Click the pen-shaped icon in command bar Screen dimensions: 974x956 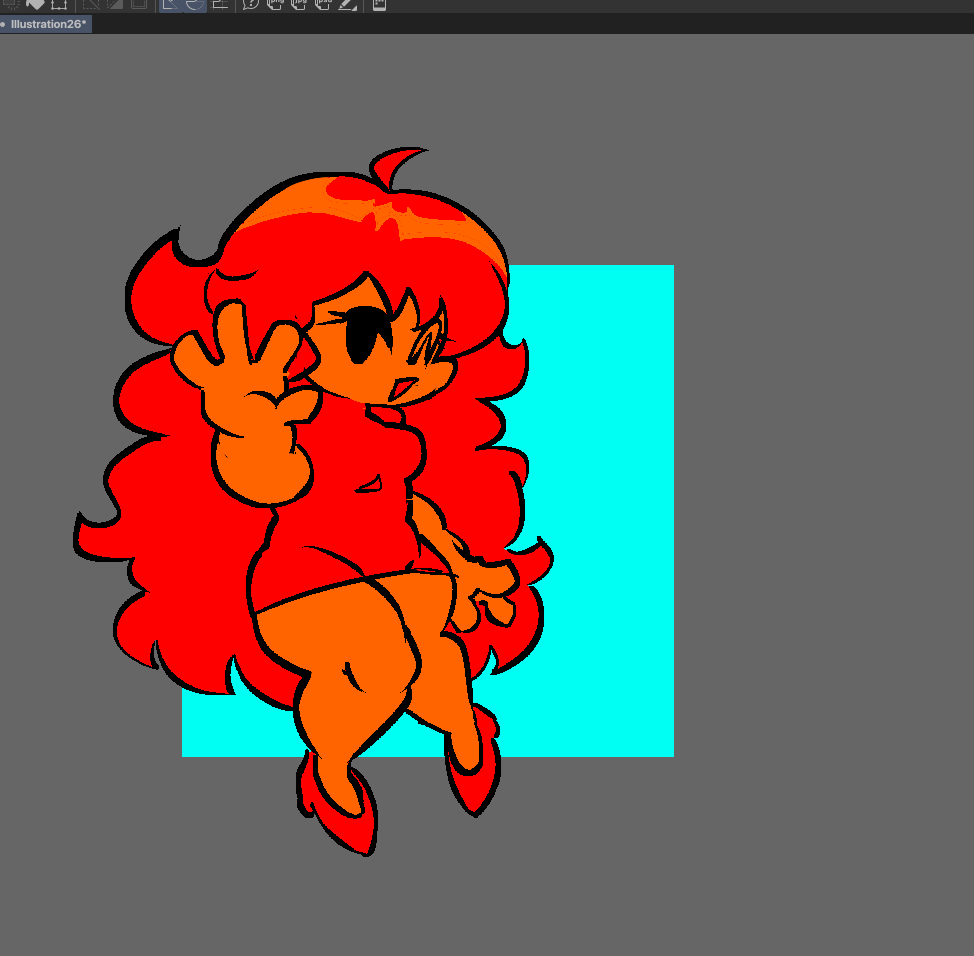pyautogui.click(x=347, y=4)
